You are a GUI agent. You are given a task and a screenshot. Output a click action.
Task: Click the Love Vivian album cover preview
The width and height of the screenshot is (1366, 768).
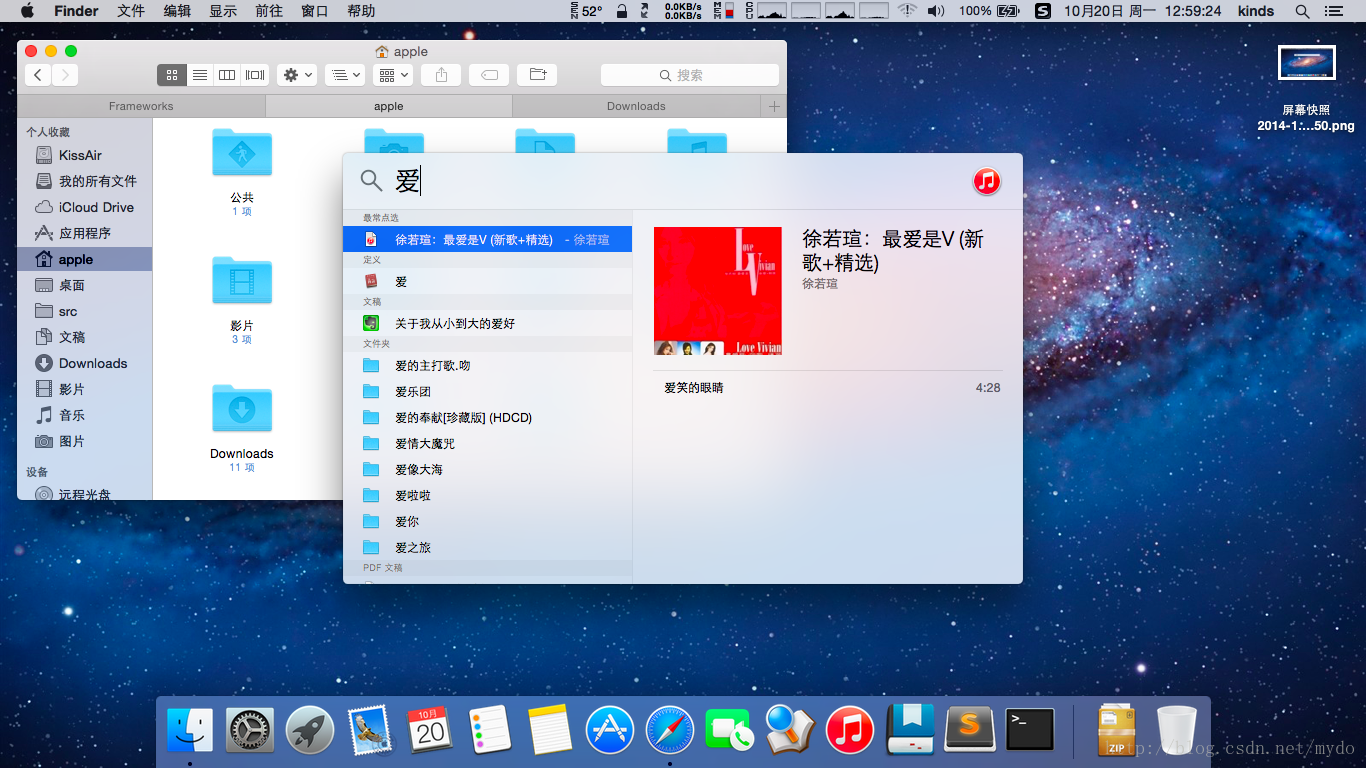tap(718, 291)
